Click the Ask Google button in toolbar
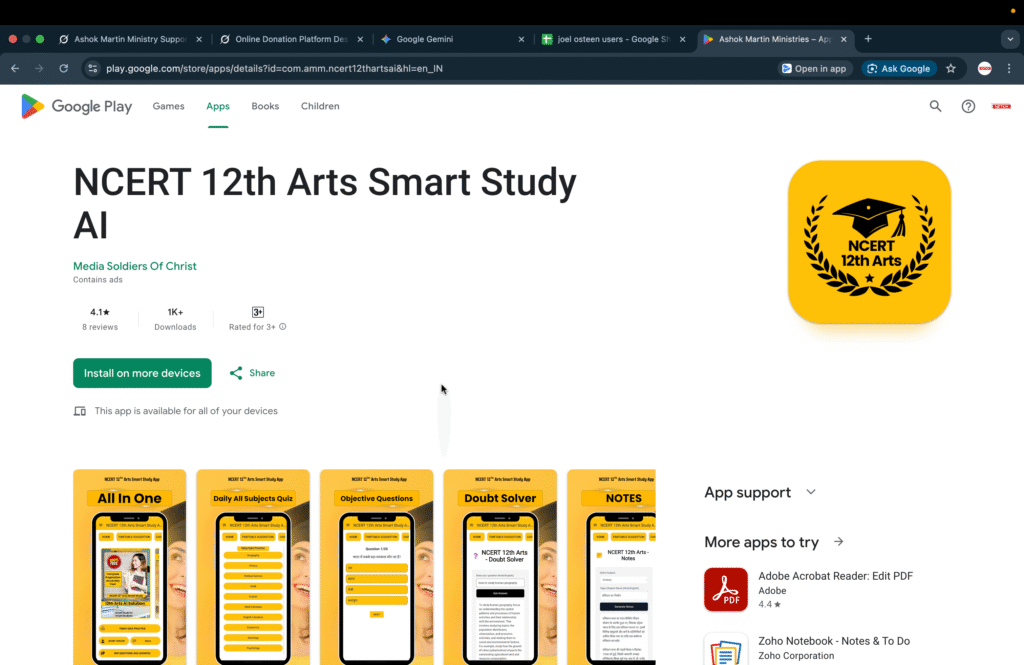Viewport: 1024px width, 665px height. click(x=898, y=68)
